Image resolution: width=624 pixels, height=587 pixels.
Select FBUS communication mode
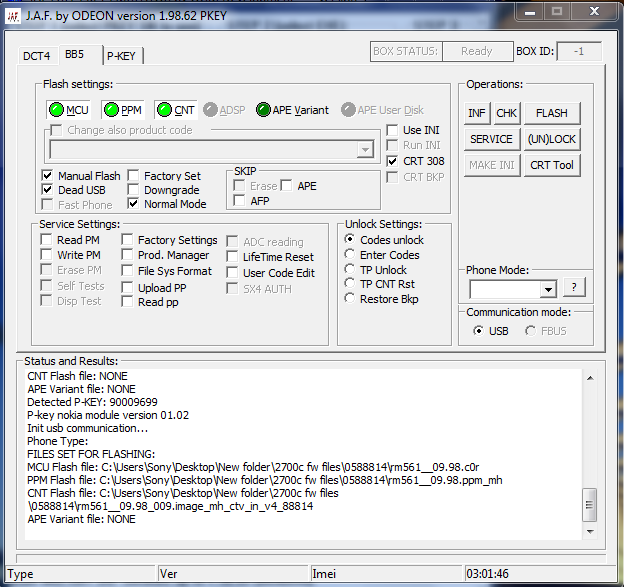point(530,331)
